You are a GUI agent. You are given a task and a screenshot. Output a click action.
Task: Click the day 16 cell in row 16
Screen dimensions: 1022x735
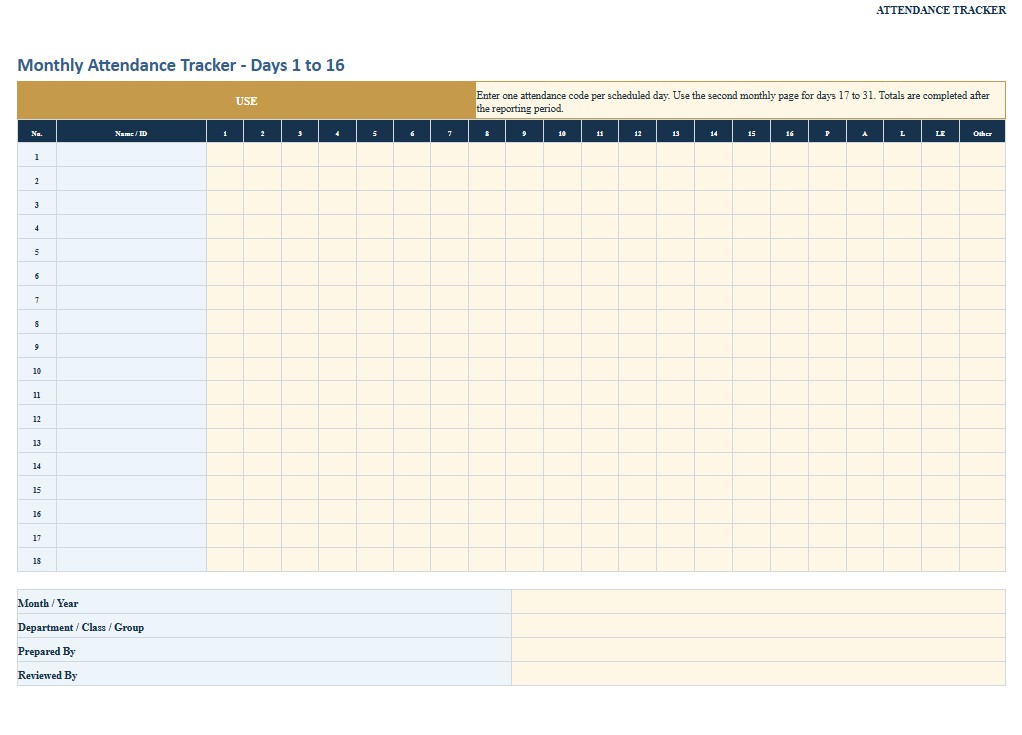pos(789,512)
